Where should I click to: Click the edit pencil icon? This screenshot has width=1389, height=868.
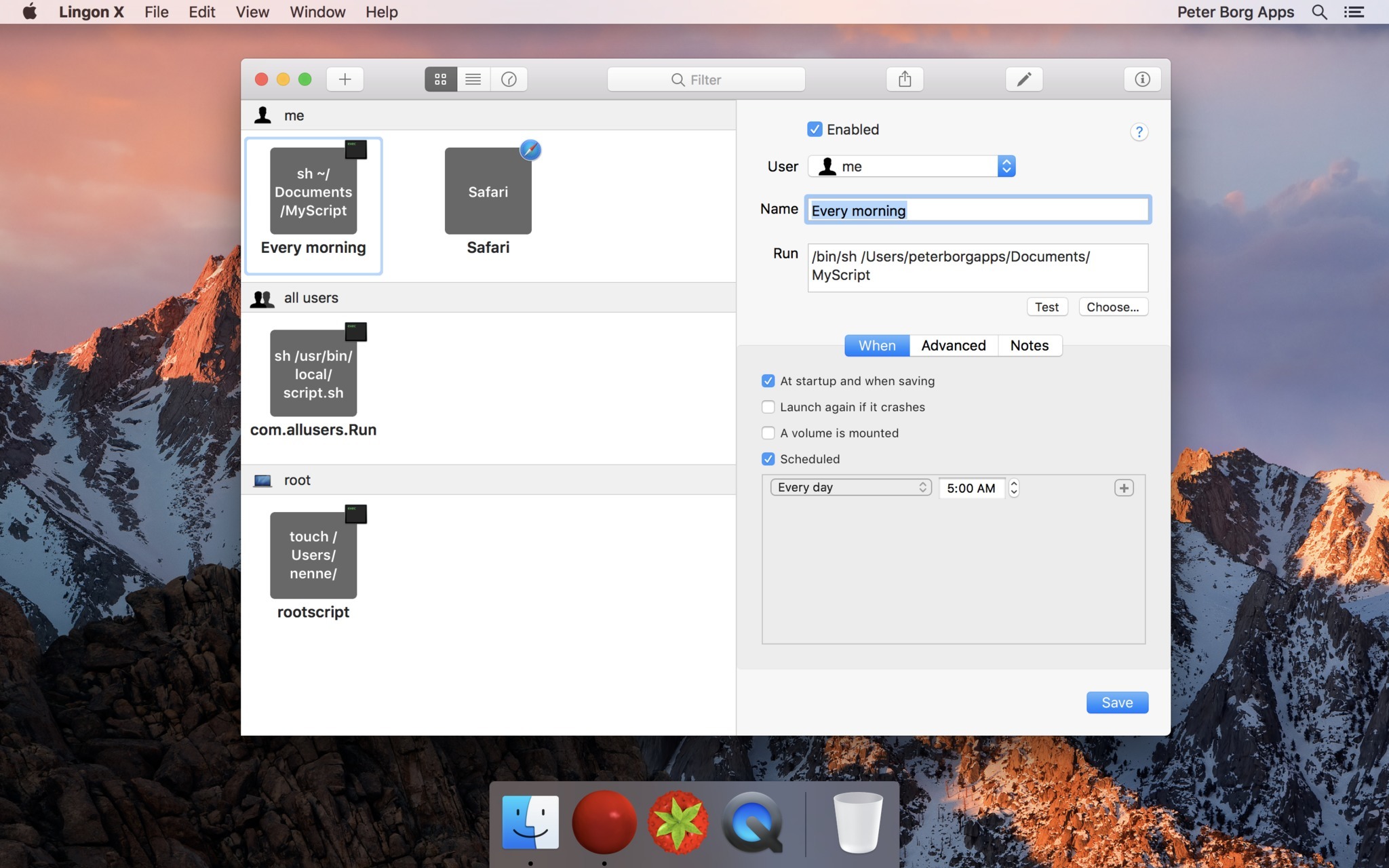tap(1023, 79)
